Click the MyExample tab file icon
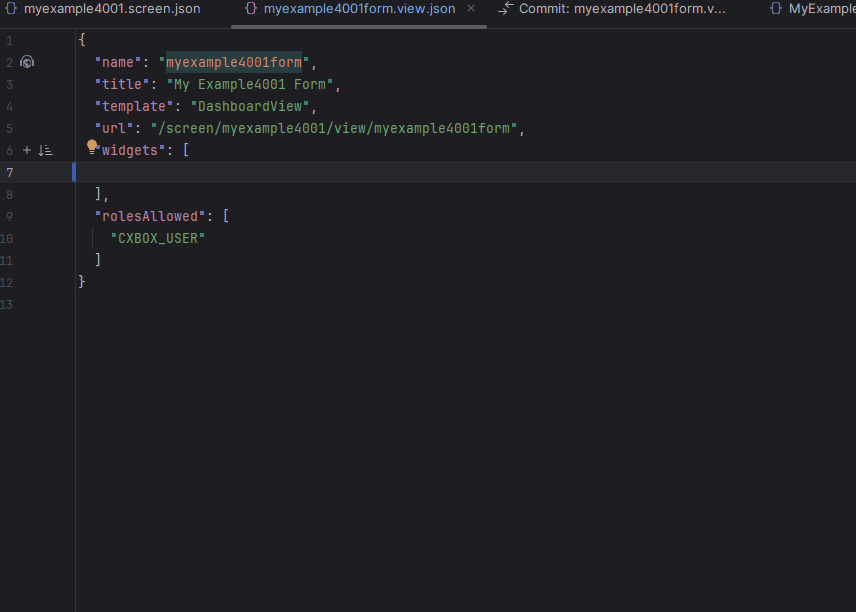The image size is (856, 612). point(776,9)
